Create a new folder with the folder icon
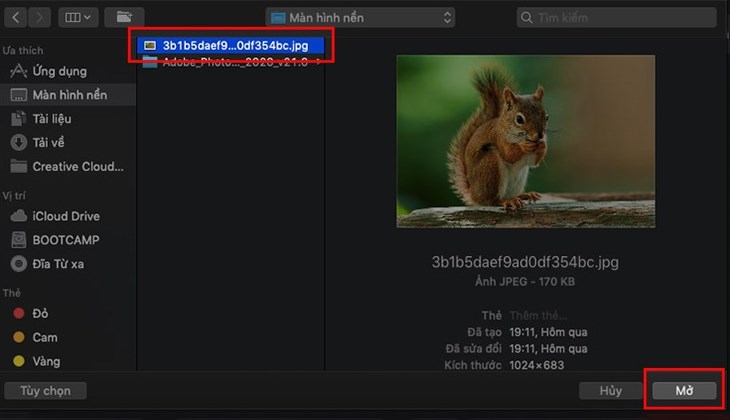Image resolution: width=730 pixels, height=420 pixels. pyautogui.click(x=124, y=18)
